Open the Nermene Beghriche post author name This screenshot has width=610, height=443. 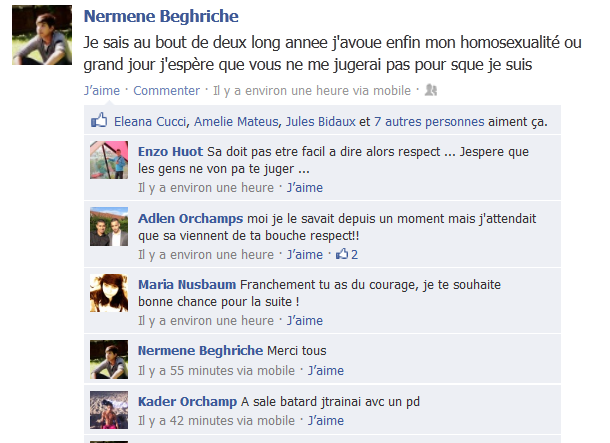tap(161, 16)
